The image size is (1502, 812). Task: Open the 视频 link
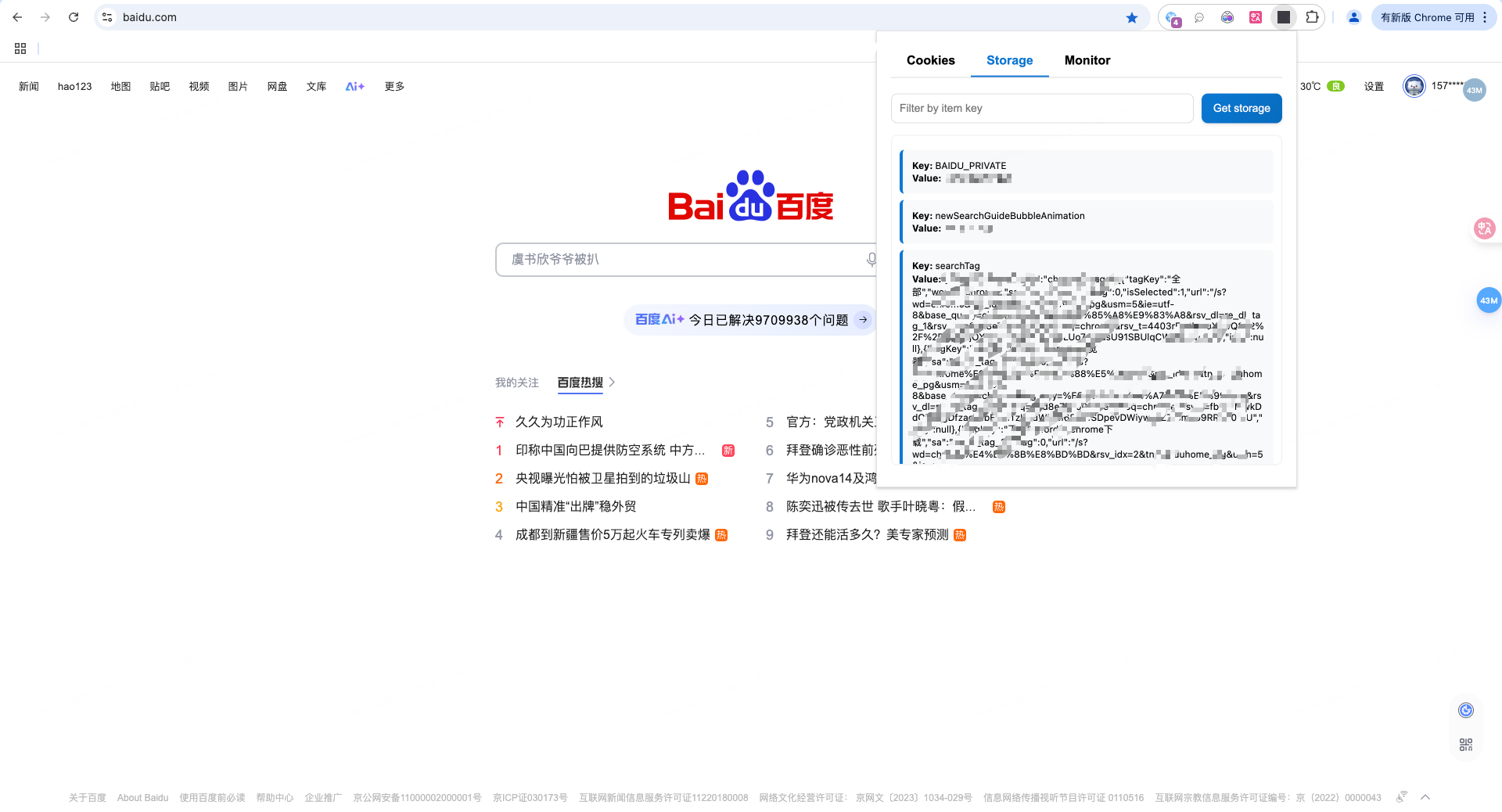tap(199, 87)
